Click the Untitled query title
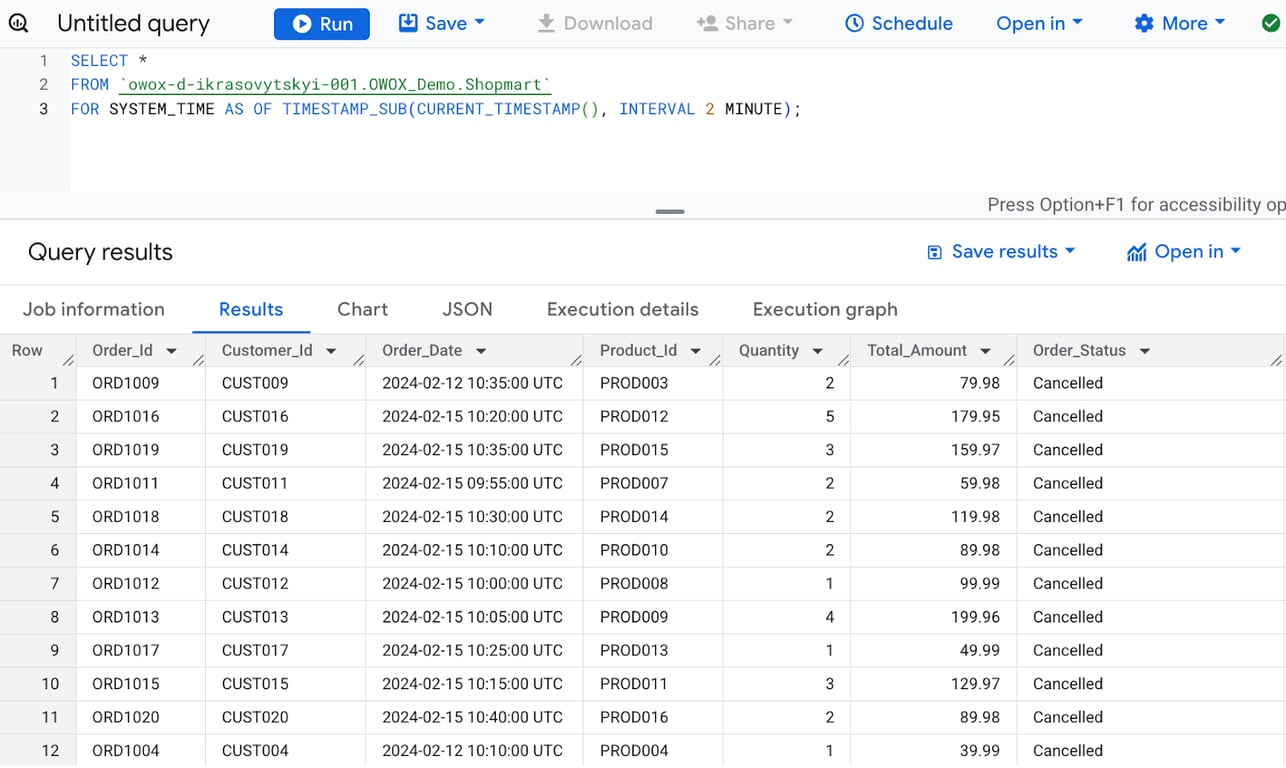This screenshot has width=1286, height=768. [x=133, y=24]
